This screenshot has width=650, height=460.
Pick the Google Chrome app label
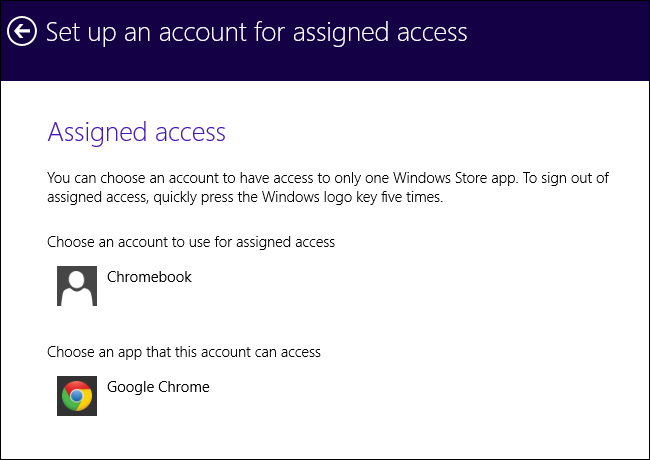click(158, 387)
